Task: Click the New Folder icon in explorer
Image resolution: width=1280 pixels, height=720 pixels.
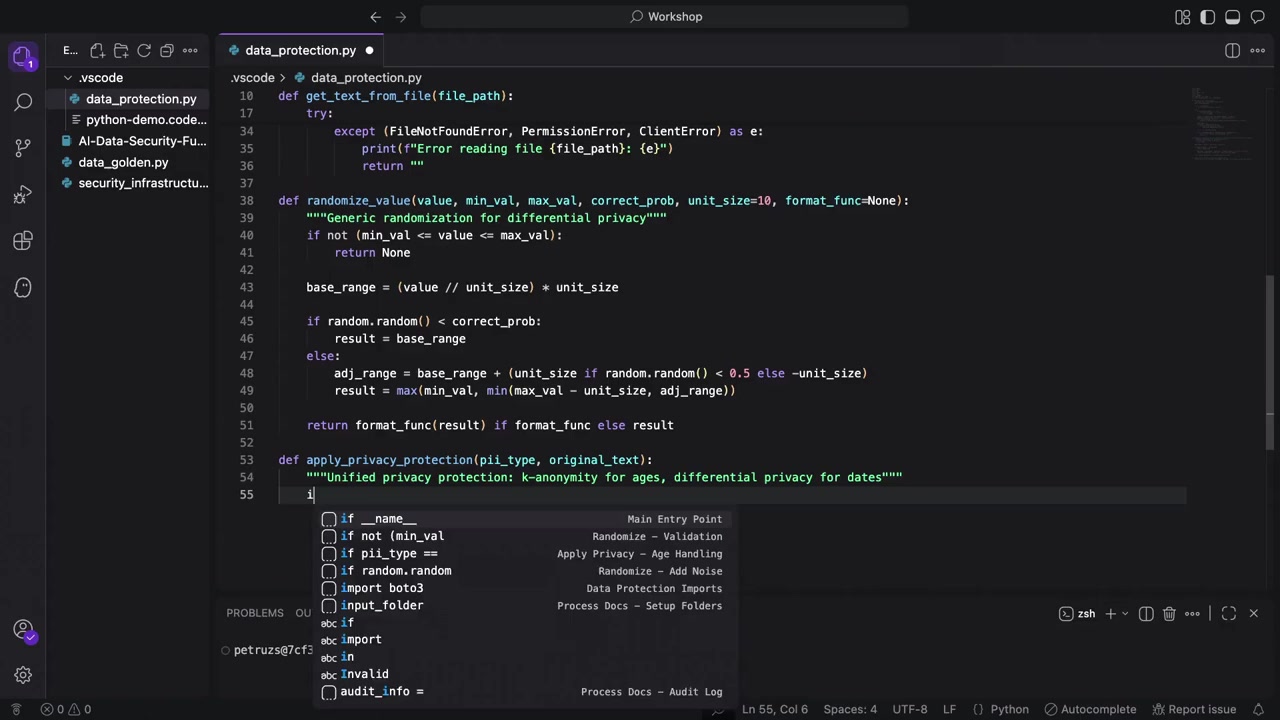Action: tap(121, 50)
